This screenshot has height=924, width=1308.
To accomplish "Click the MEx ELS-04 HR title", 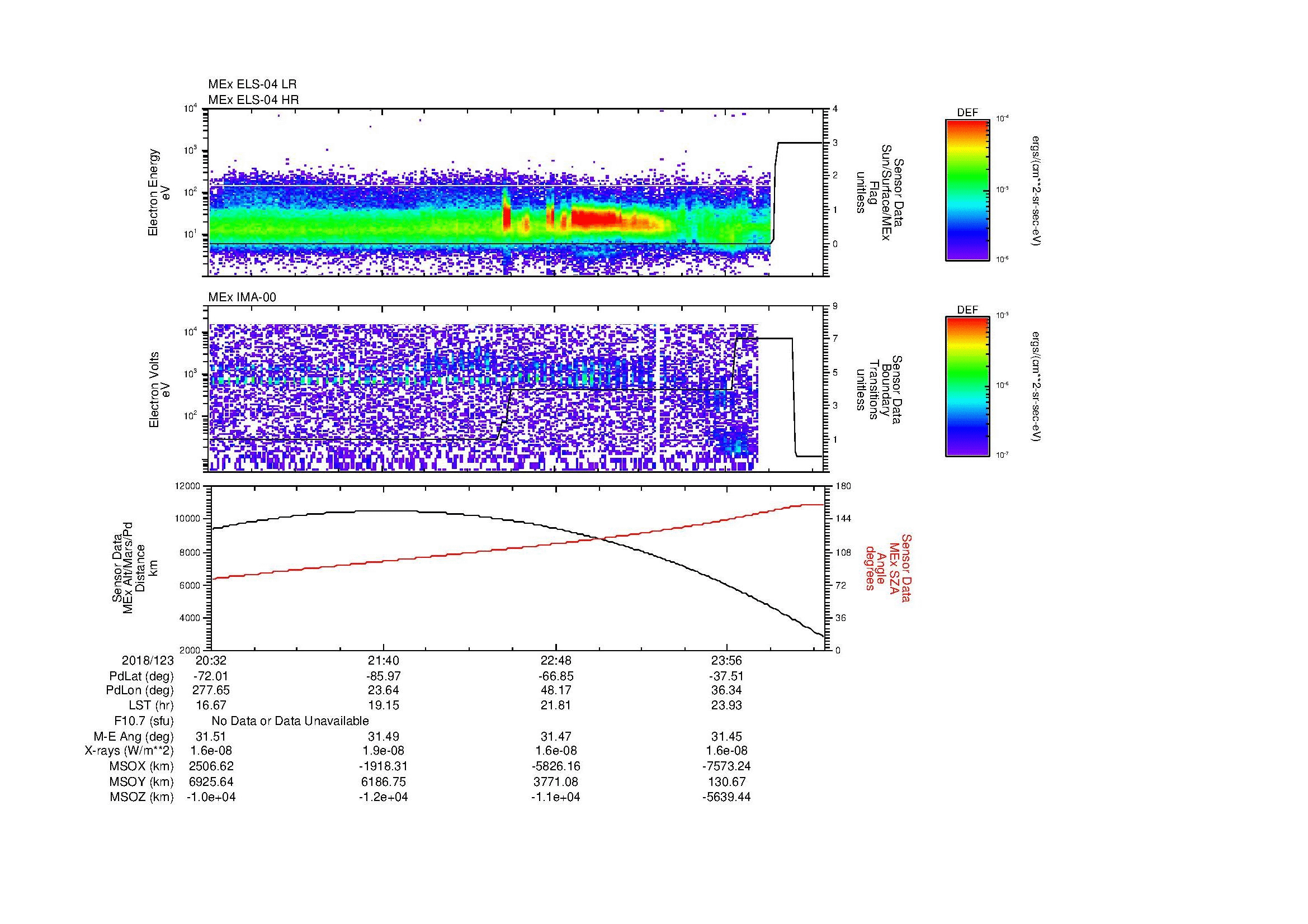I will click(253, 99).
